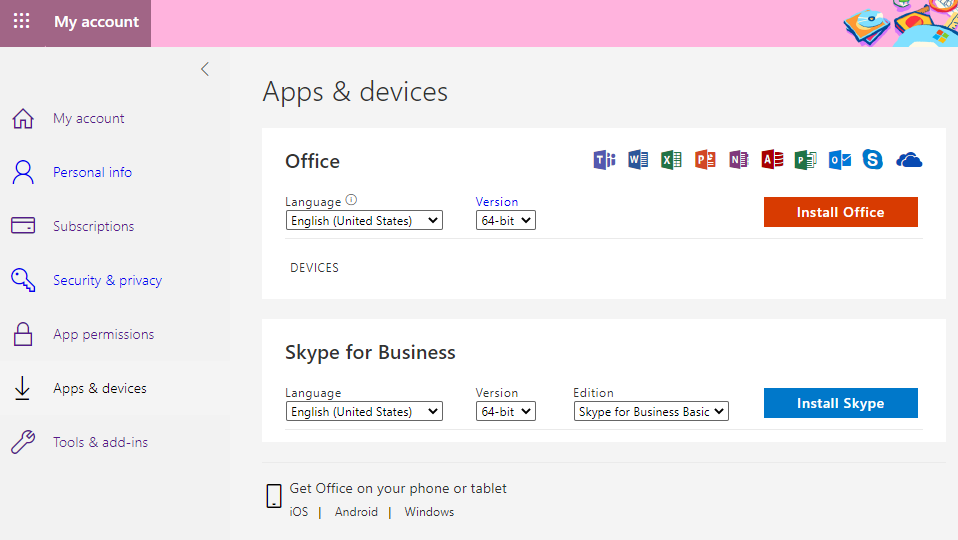This screenshot has height=540, width=958.
Task: Click the Install Office button
Action: tap(841, 212)
